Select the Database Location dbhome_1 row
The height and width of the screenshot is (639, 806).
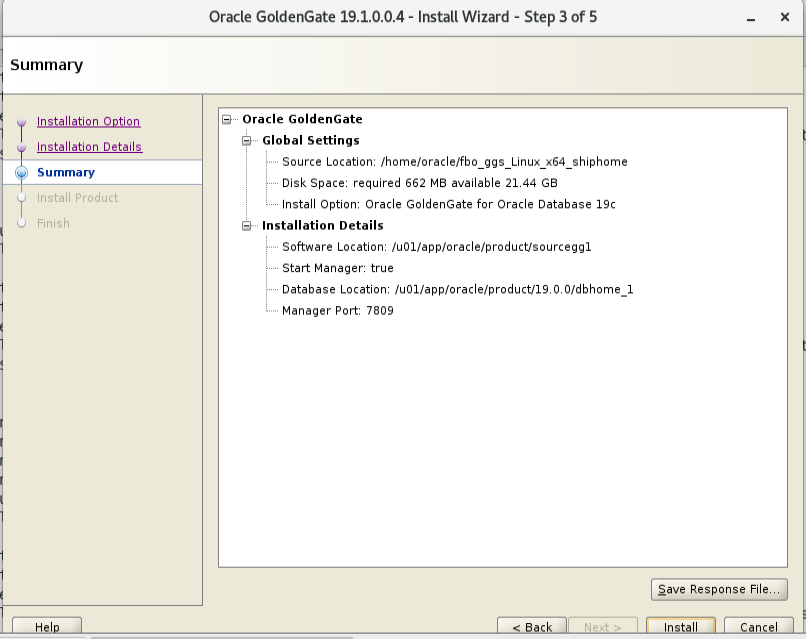tap(457, 289)
